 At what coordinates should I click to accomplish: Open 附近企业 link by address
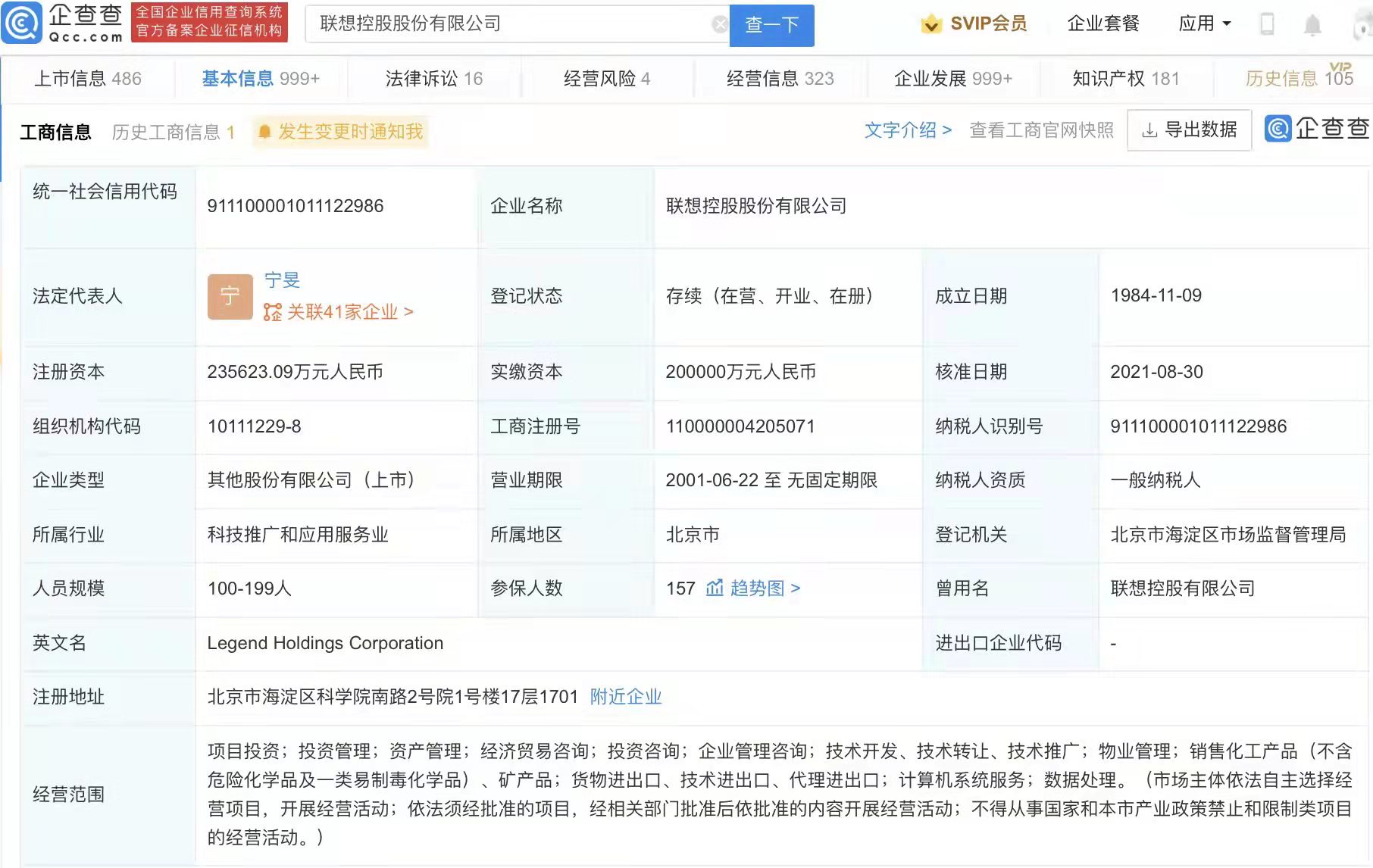[626, 697]
